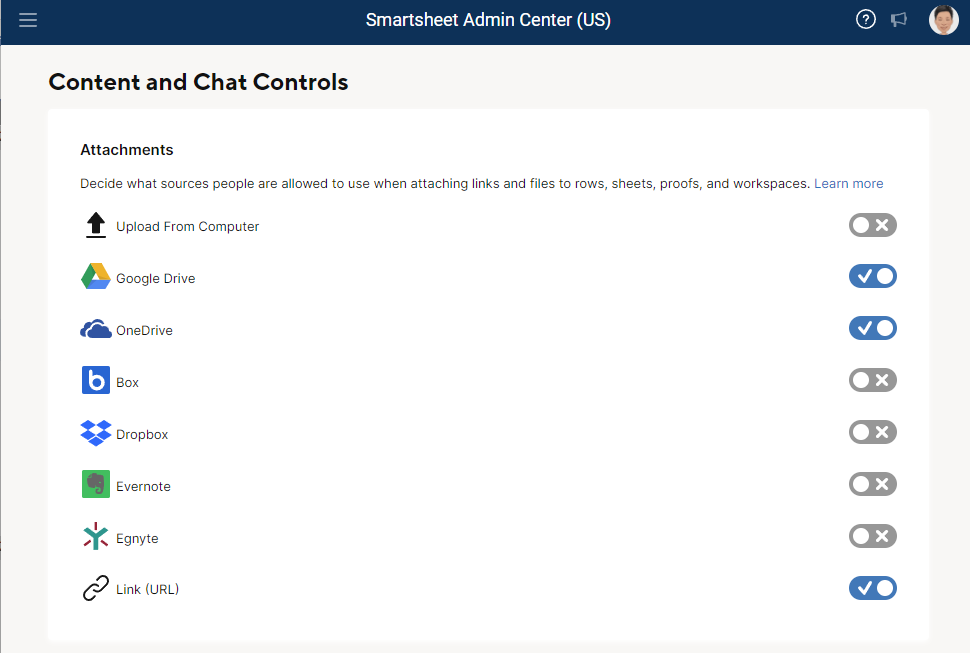This screenshot has width=970, height=653.
Task: Click the Upload From Computer icon
Action: [x=95, y=225]
